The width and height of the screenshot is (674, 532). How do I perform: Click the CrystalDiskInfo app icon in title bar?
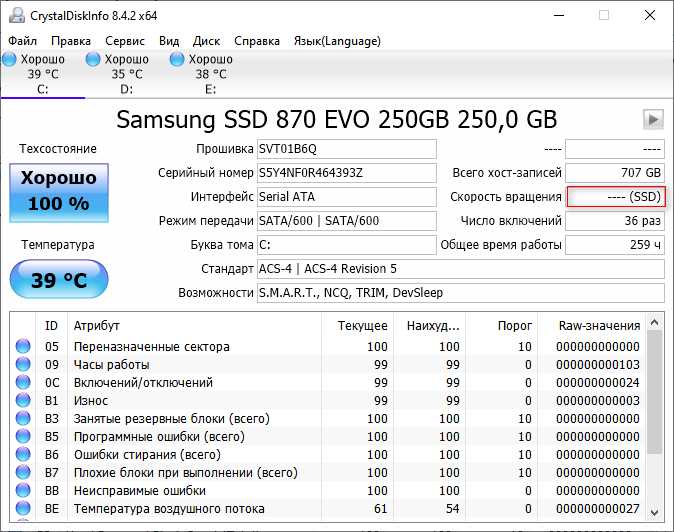click(17, 15)
